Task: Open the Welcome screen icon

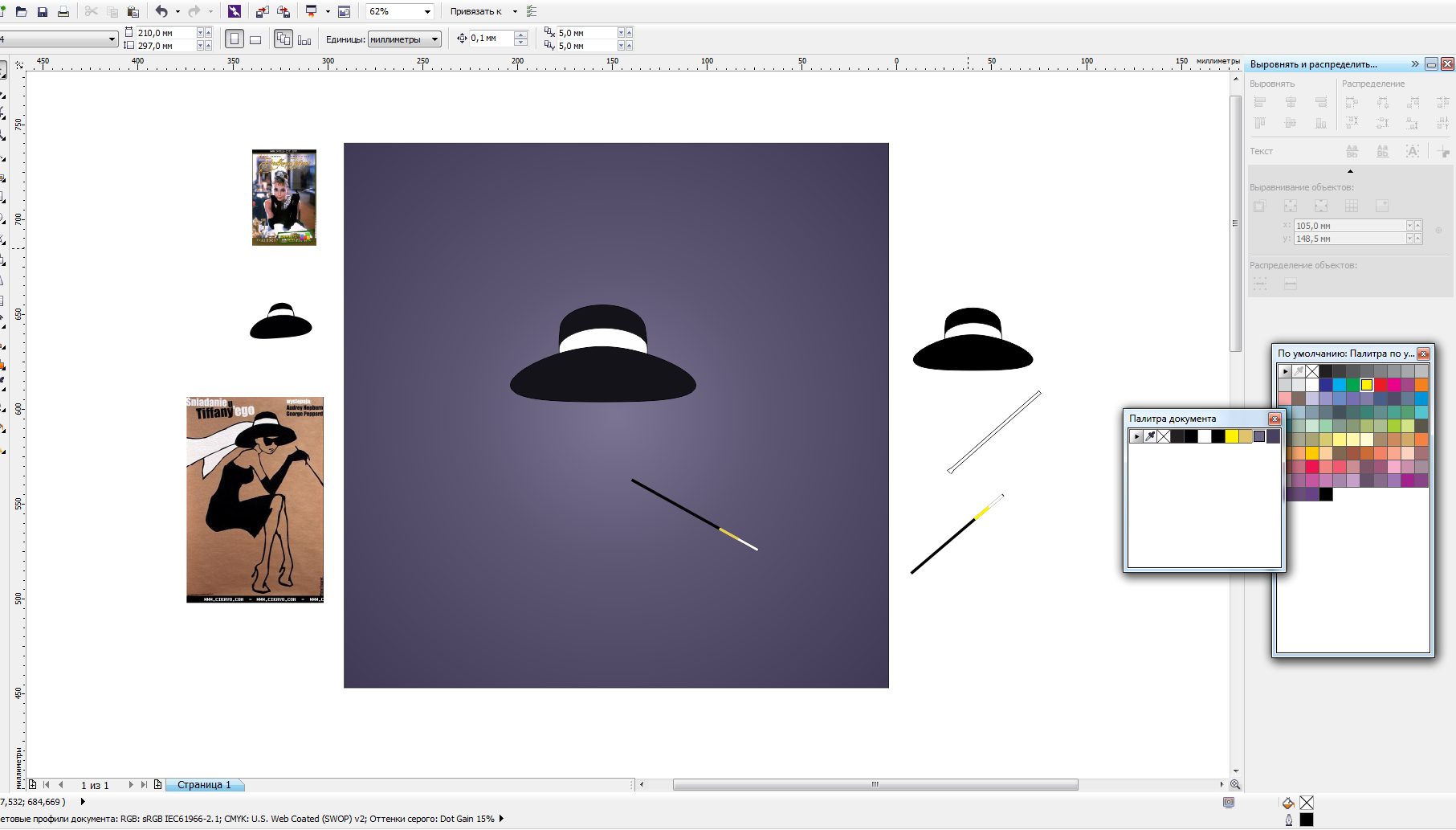Action: click(345, 11)
